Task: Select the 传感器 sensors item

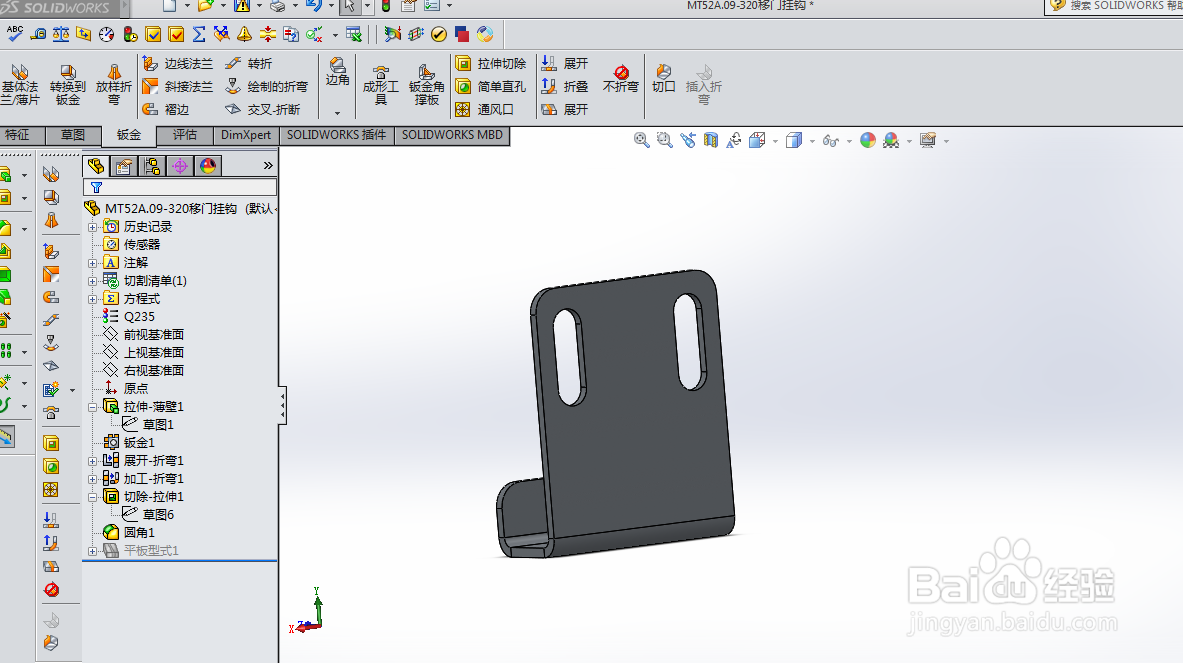Action: point(133,244)
